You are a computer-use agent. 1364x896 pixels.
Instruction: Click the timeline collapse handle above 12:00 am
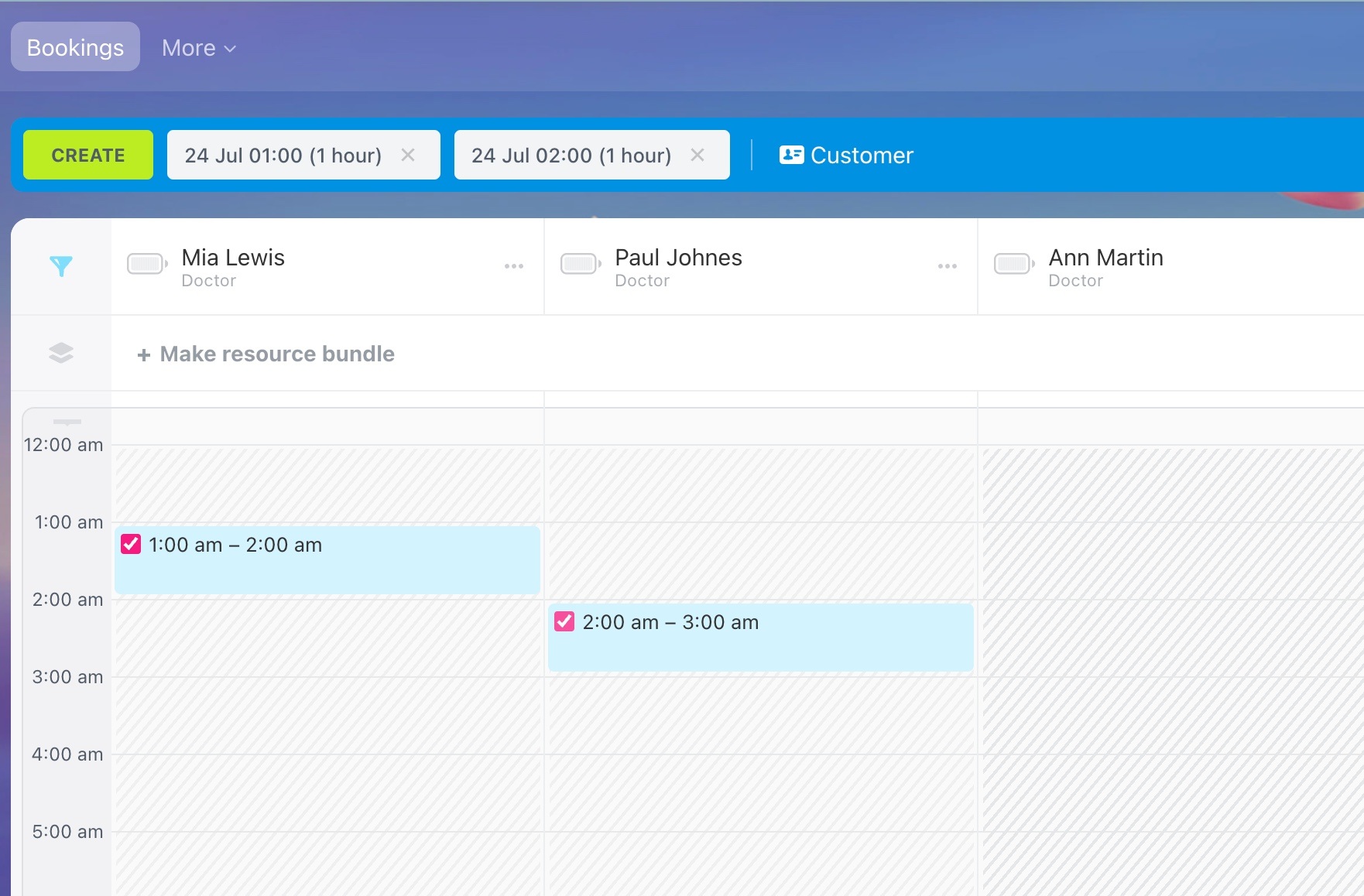pos(67,422)
